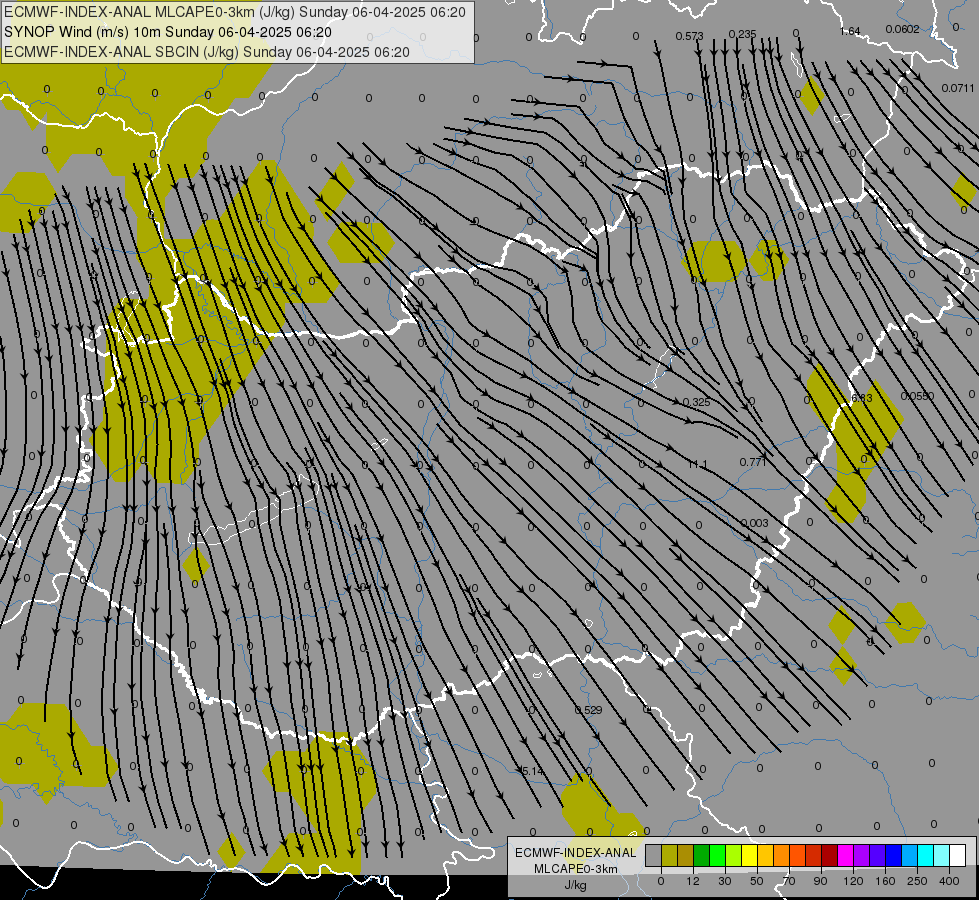Screen dimensions: 979x900
Task: Select the amber legend swatch
Action: tap(766, 855)
